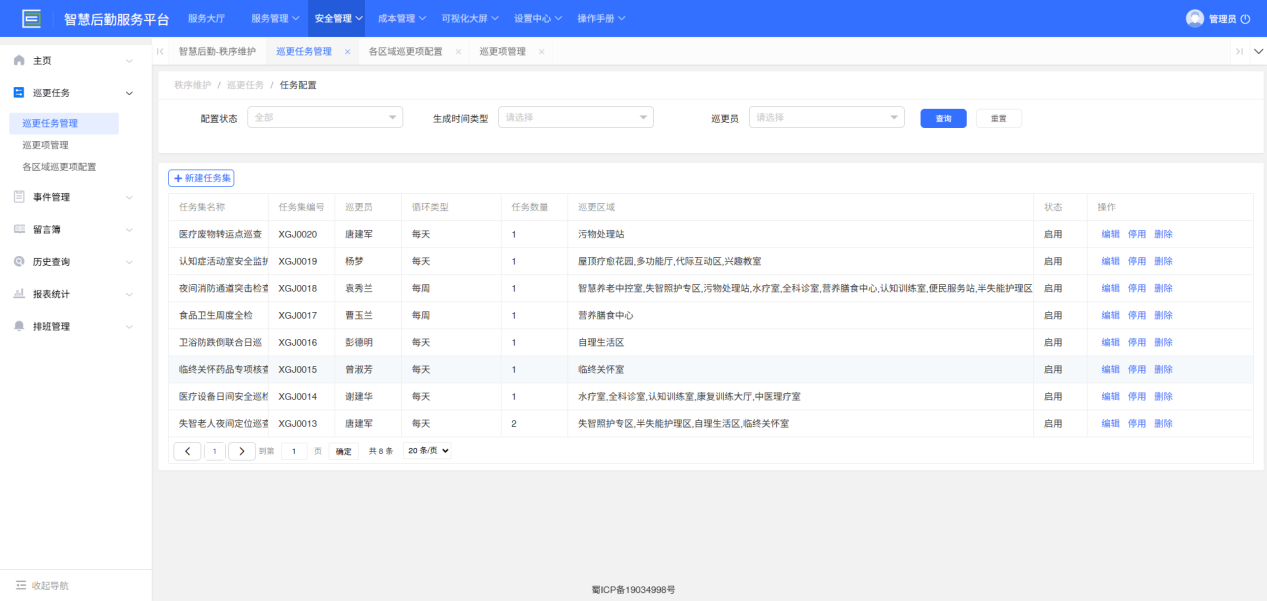Open the 配置状态 dropdown
The height and width of the screenshot is (601, 1267).
coord(325,117)
